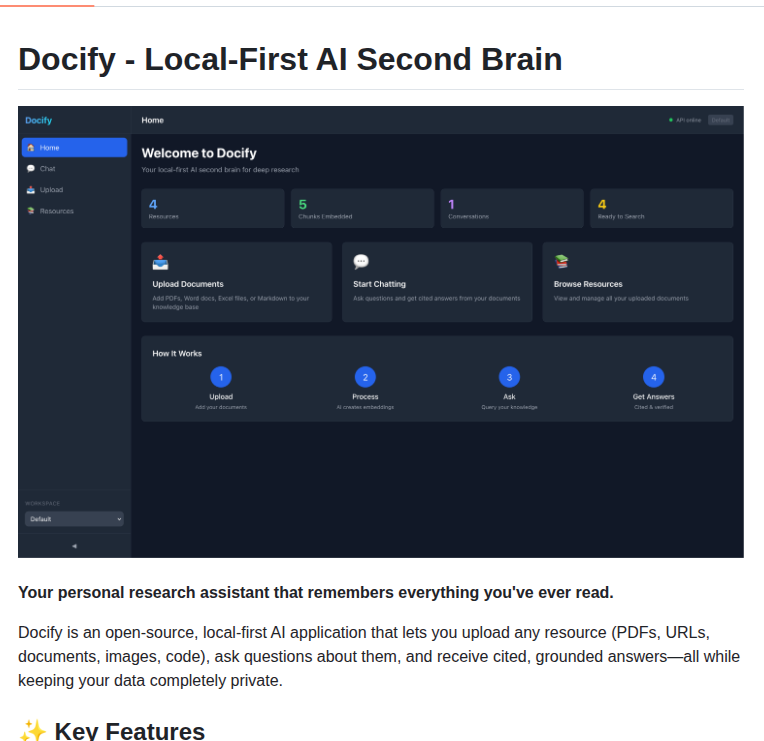
Task: Click 'View and manage all your uploaded documents' text
Action: [x=621, y=298]
